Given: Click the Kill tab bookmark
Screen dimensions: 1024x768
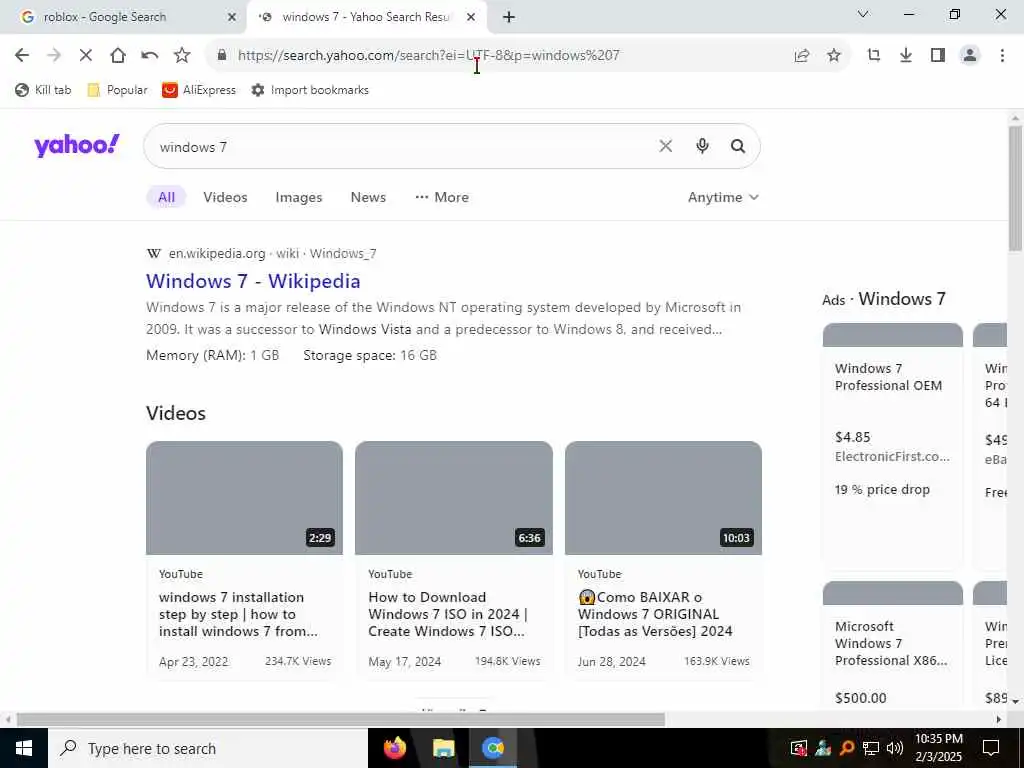Looking at the screenshot, I should coord(43,90).
